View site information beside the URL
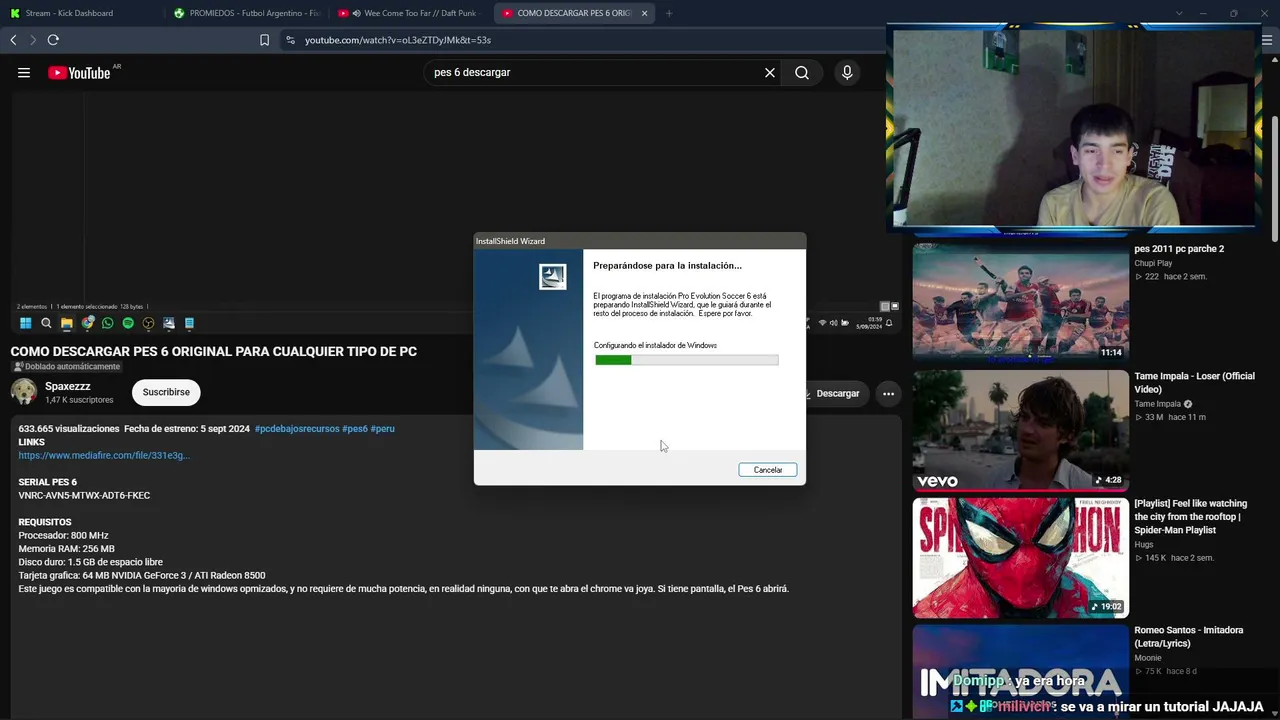The image size is (1280, 720). coord(290,40)
